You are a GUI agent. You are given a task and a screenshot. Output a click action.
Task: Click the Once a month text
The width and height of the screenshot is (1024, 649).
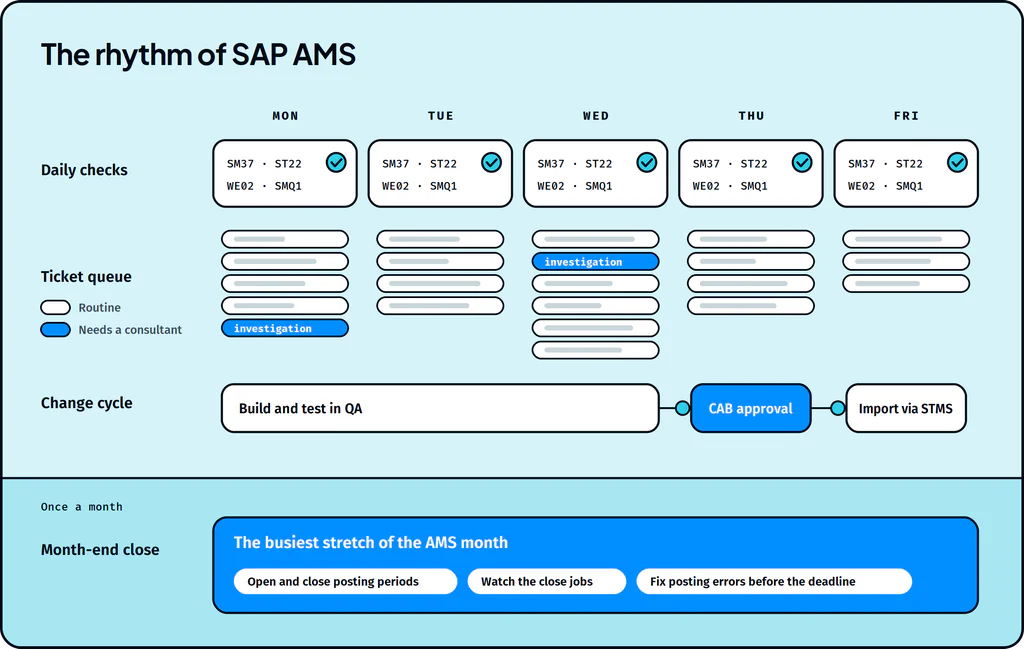82,507
